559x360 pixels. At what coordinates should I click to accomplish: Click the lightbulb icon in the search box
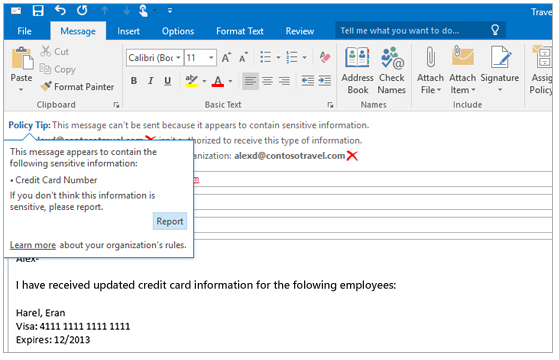(495, 30)
